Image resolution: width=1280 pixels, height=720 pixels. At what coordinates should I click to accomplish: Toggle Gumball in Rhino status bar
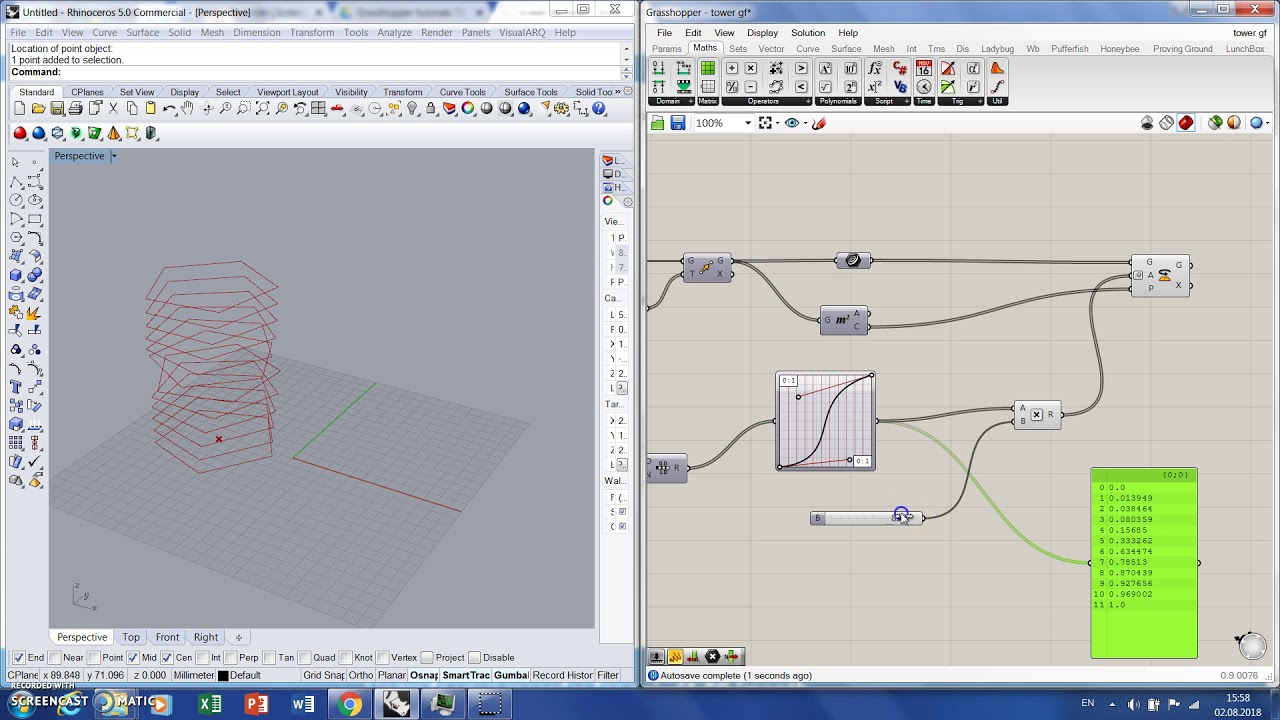pos(511,675)
